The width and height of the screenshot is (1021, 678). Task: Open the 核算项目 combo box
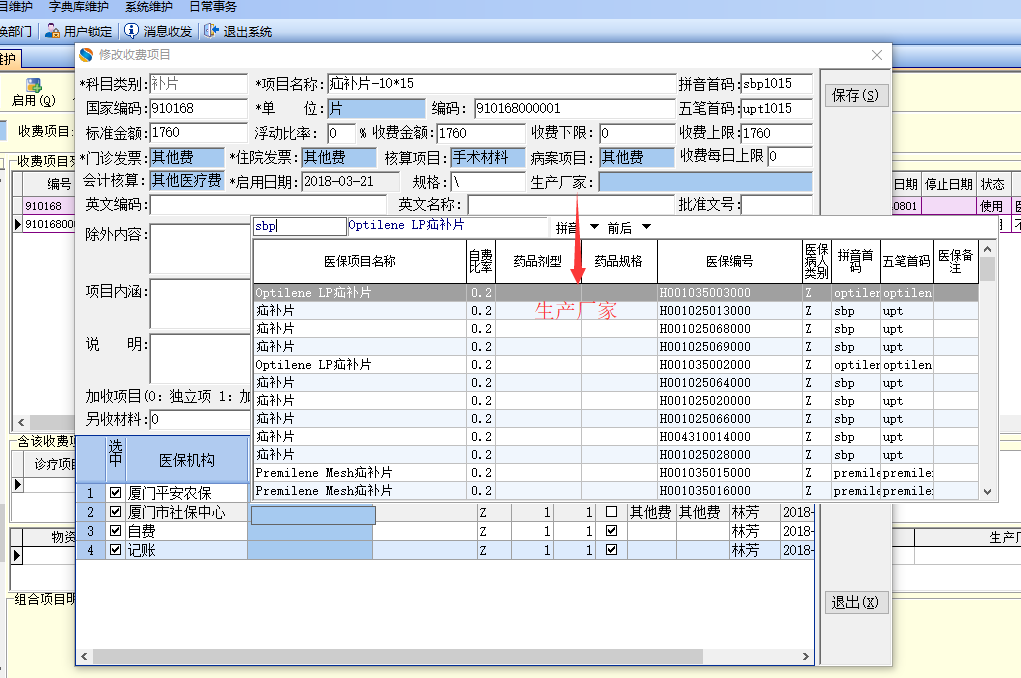(488, 158)
